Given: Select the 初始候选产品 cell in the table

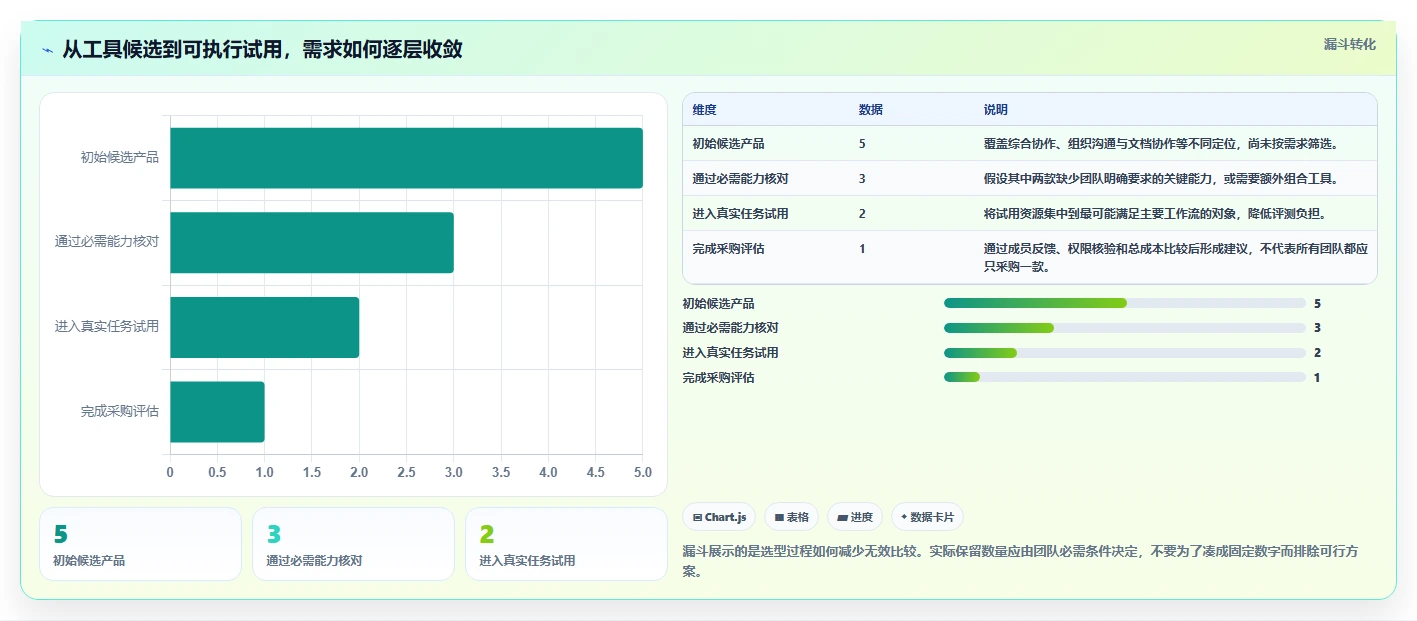Looking at the screenshot, I should coord(728,144).
